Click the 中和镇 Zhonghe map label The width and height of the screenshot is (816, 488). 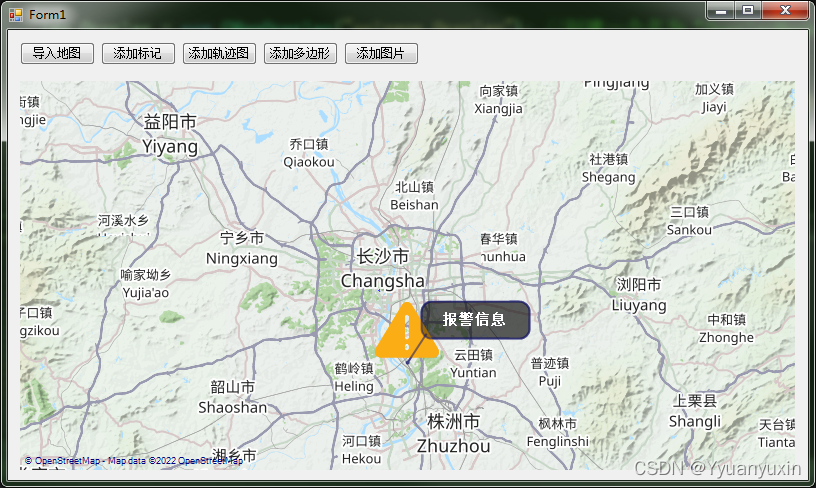click(x=726, y=328)
